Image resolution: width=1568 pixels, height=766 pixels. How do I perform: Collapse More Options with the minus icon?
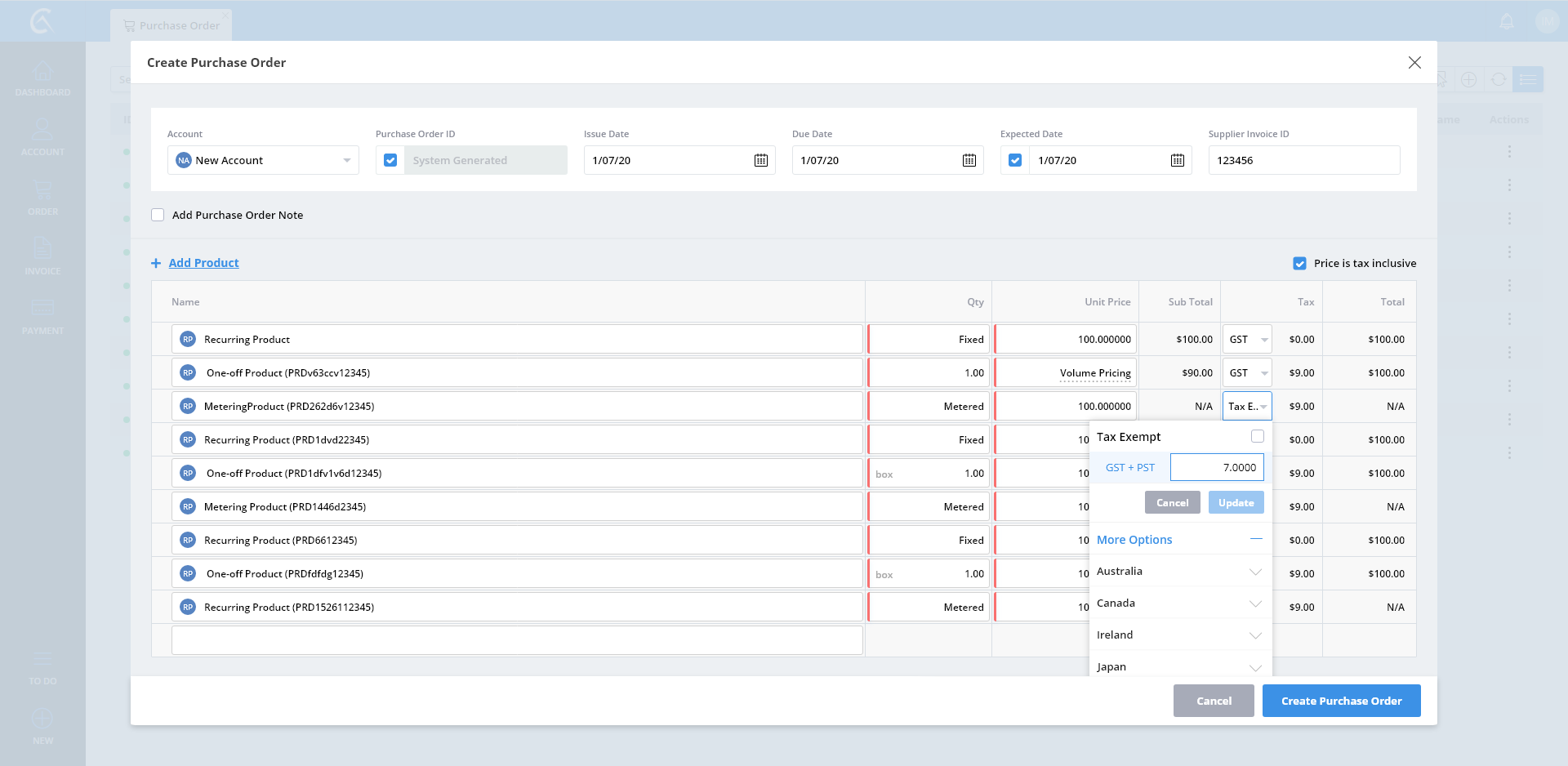(x=1256, y=539)
